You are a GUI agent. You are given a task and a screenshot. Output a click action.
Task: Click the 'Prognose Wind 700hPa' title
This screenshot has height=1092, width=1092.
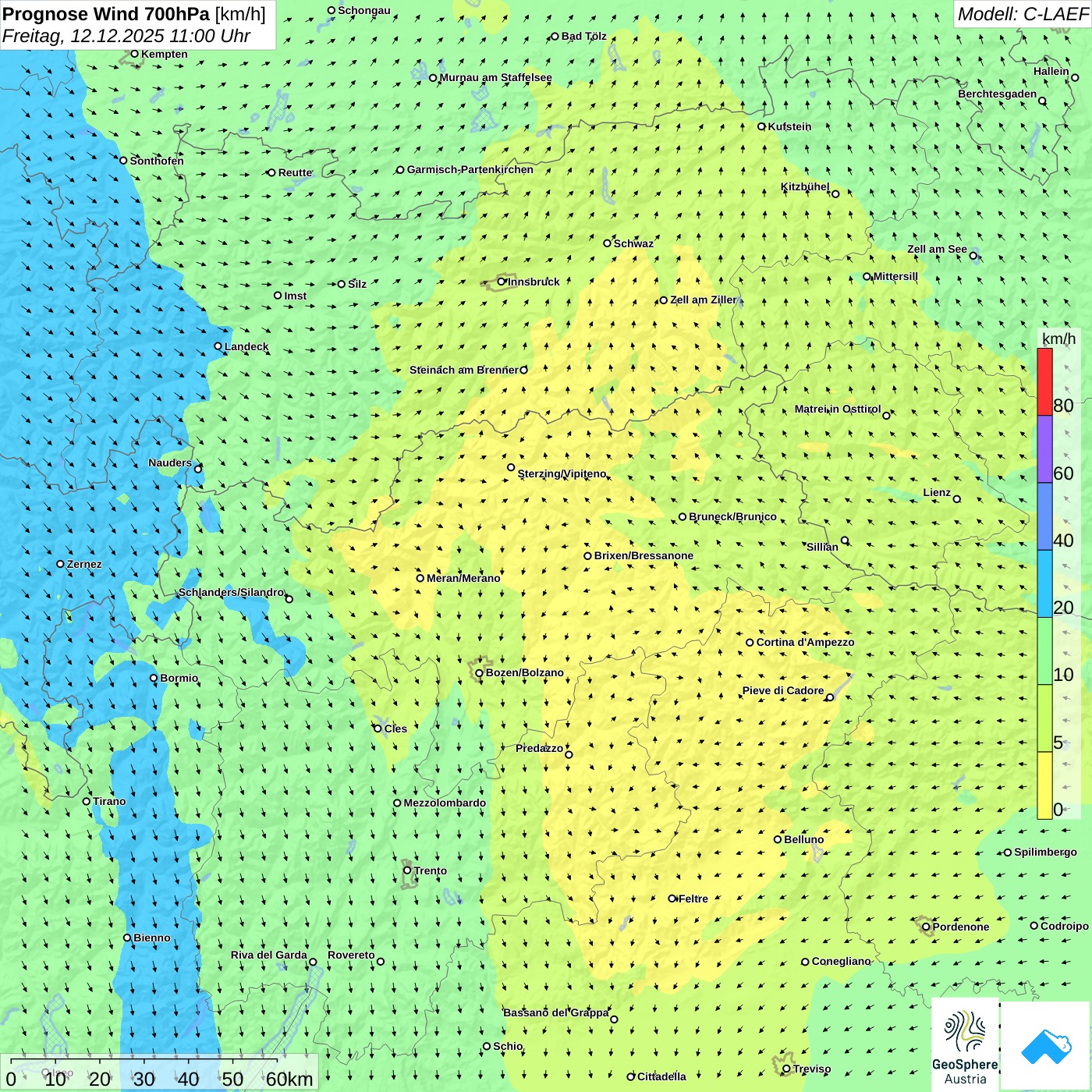click(x=106, y=14)
